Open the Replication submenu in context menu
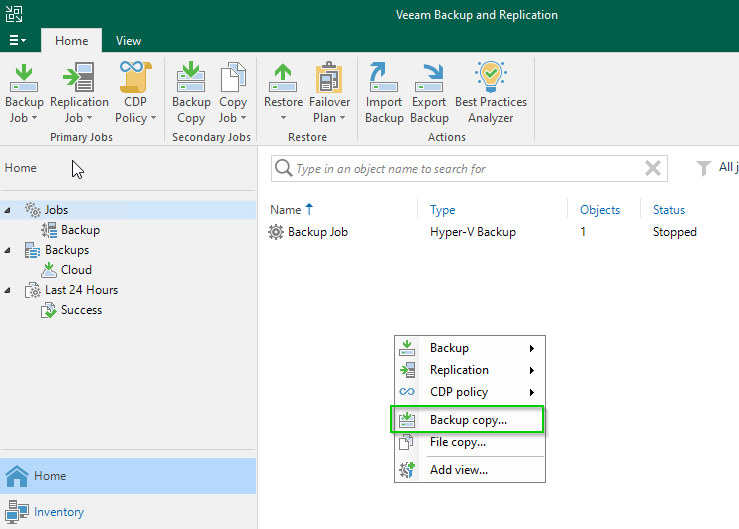Image resolution: width=739 pixels, height=529 pixels. click(x=470, y=370)
